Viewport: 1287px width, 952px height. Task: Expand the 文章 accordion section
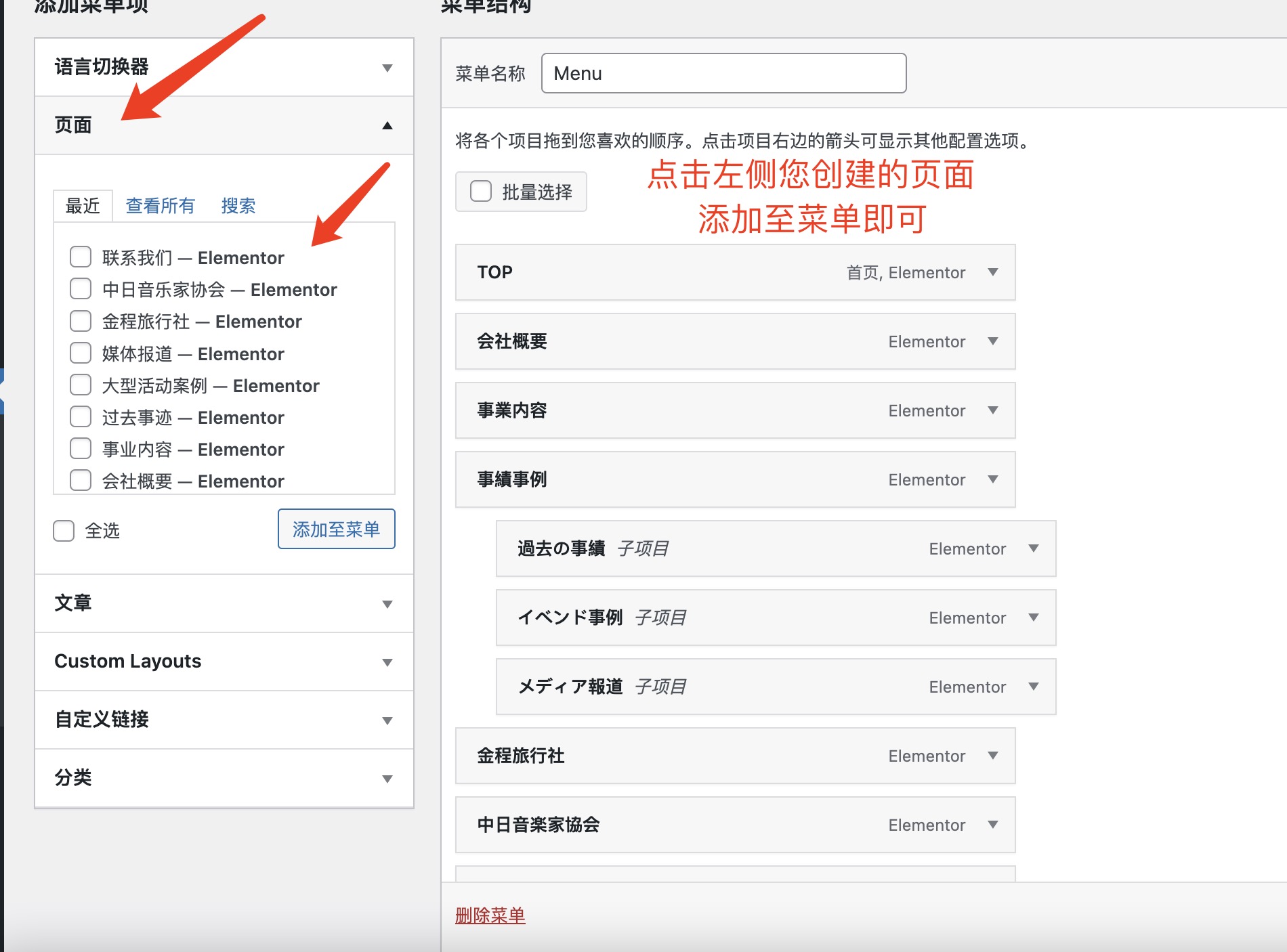387,604
